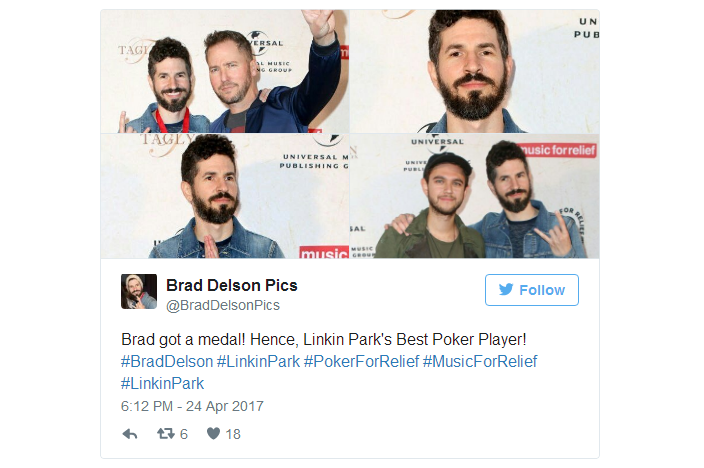
Task: Click the like count 18
Action: 233,434
